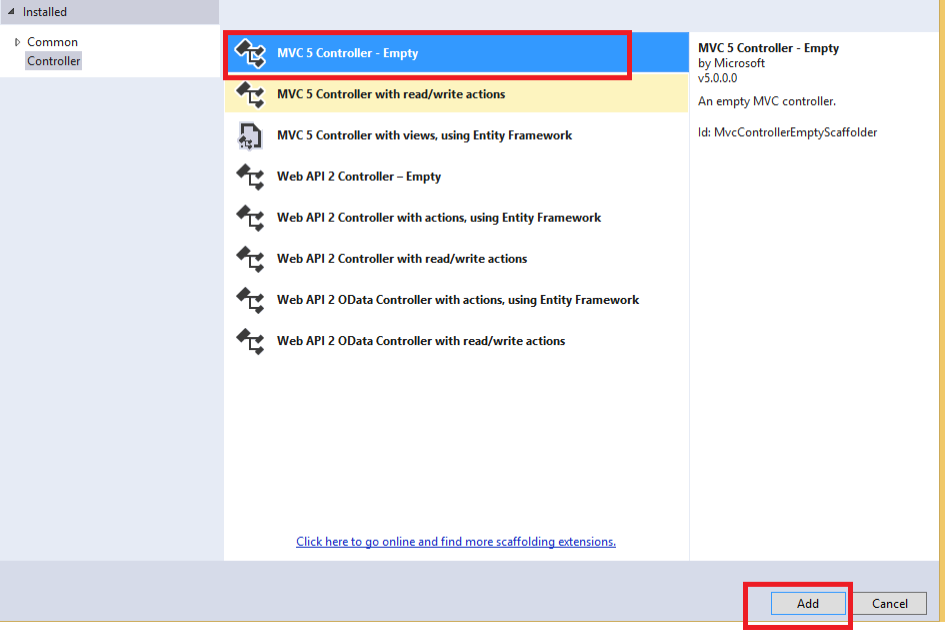Click icon beside Web API 2 Controller with read/write actions
945x635 pixels.
coord(250,259)
